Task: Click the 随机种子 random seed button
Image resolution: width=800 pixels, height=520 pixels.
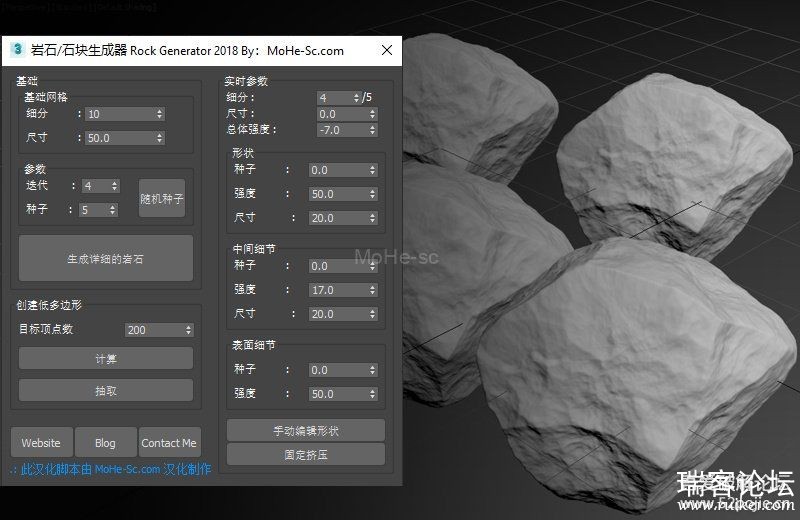Action: click(x=162, y=199)
